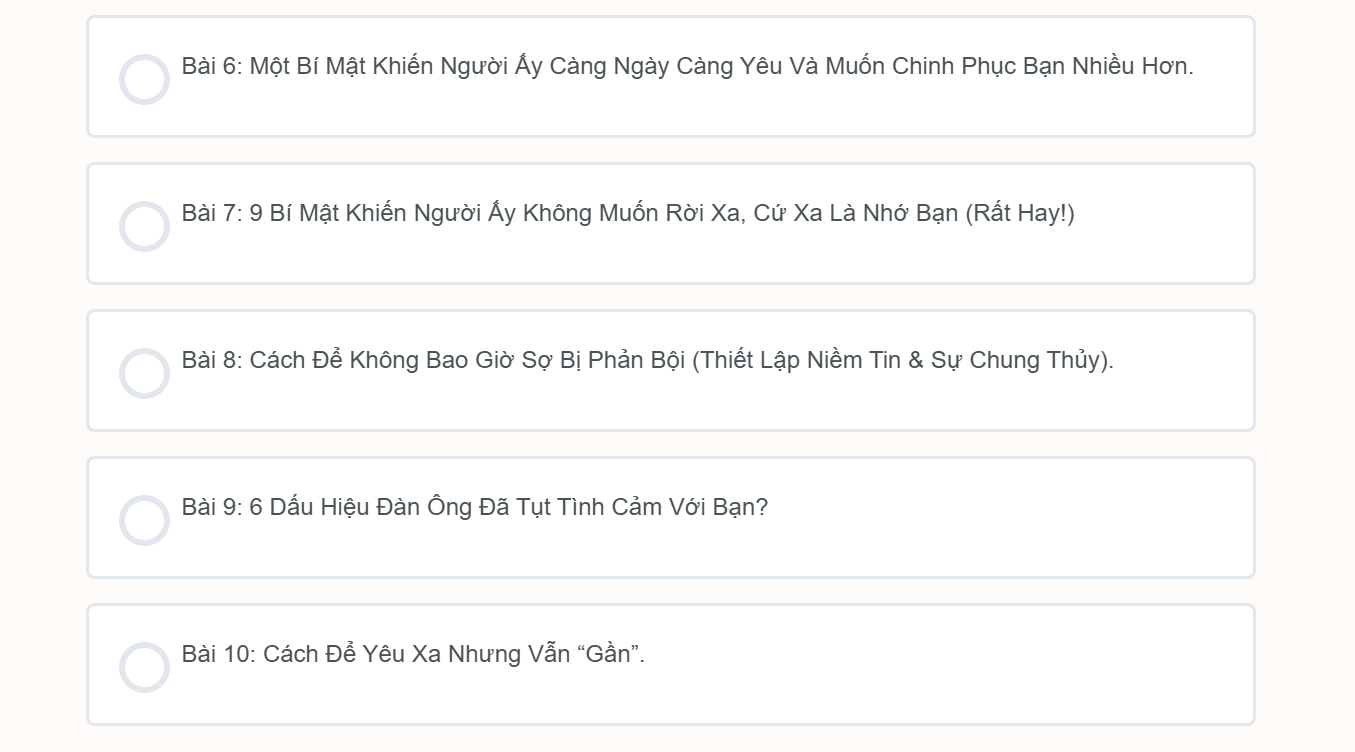Click "(Thiết Lập Niềm Tin & Sự Chung Thủy)" text
1355x752 pixels.
tap(902, 361)
